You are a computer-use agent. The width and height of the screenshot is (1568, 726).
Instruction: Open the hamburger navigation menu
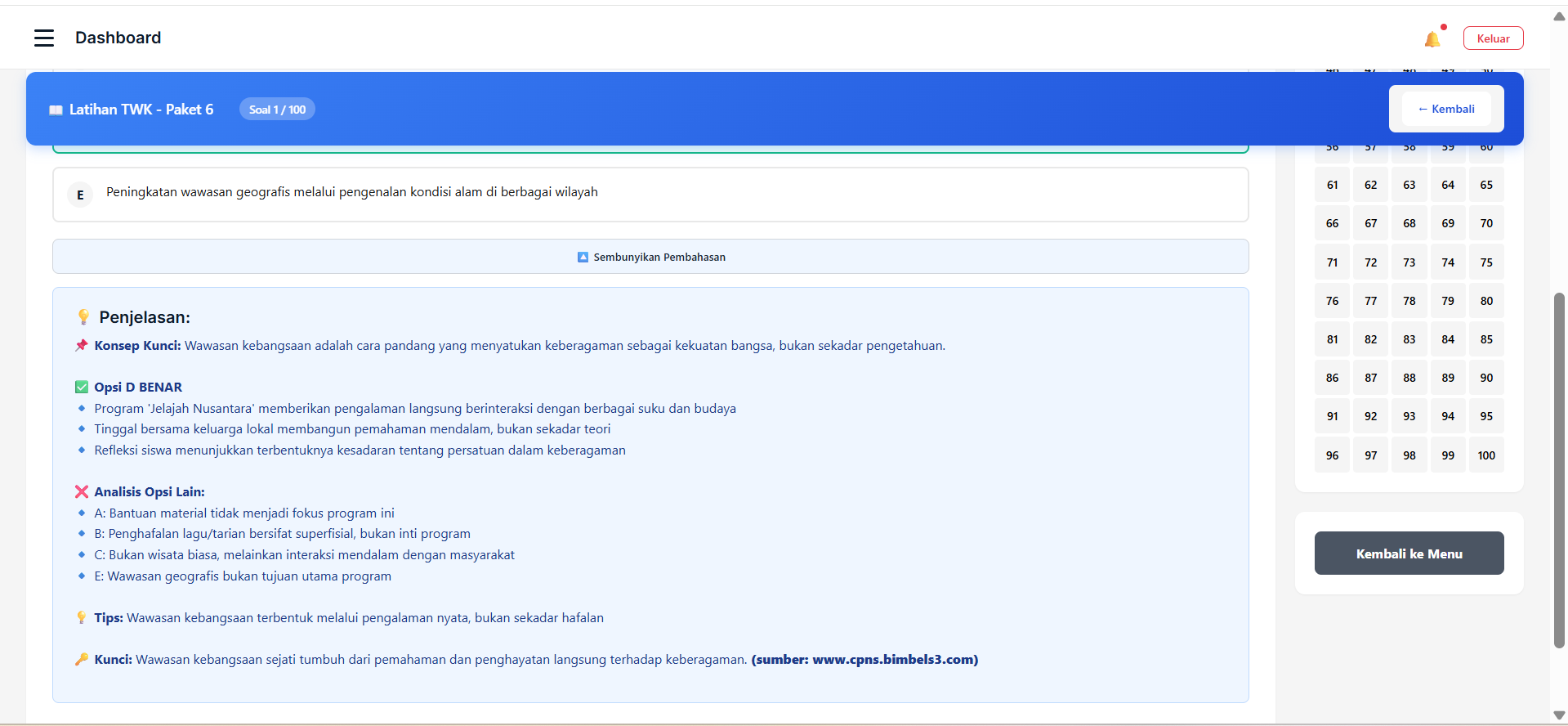[x=44, y=38]
